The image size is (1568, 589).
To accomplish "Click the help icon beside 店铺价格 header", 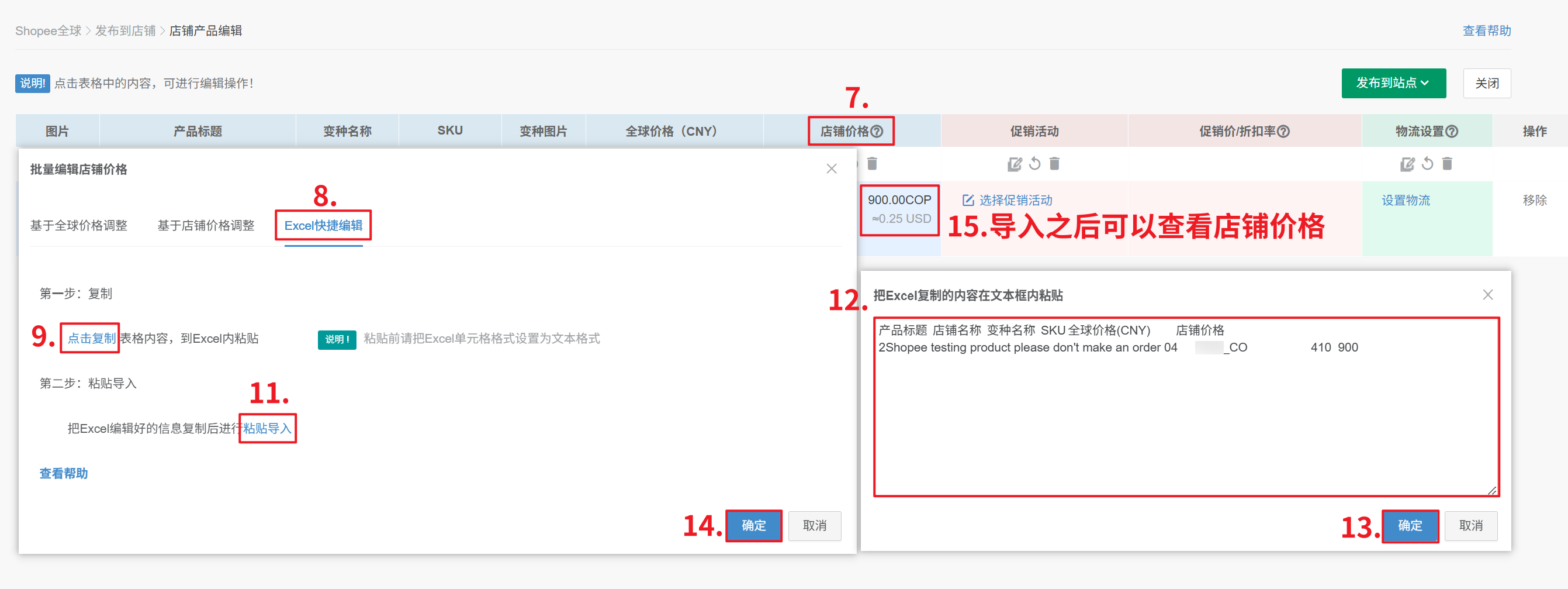I will click(x=877, y=131).
